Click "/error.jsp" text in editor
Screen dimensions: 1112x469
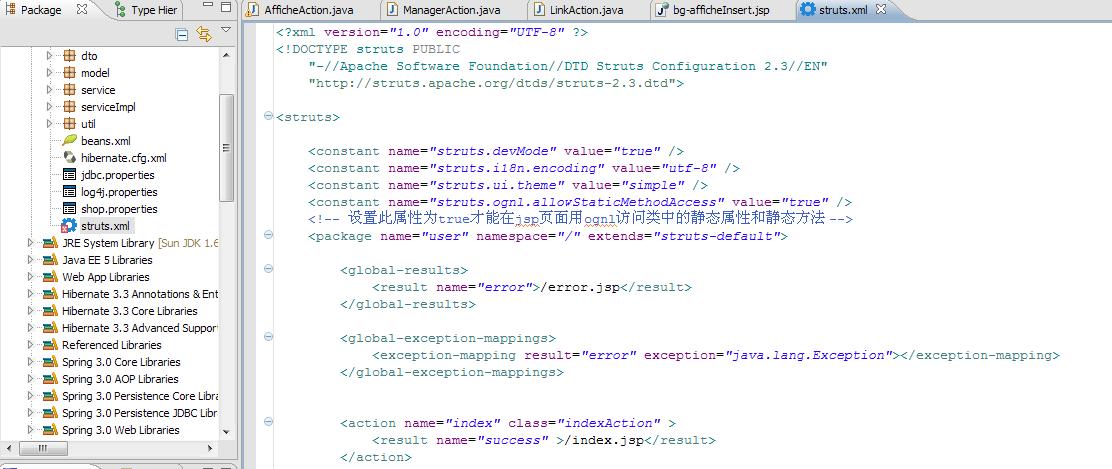click(579, 287)
